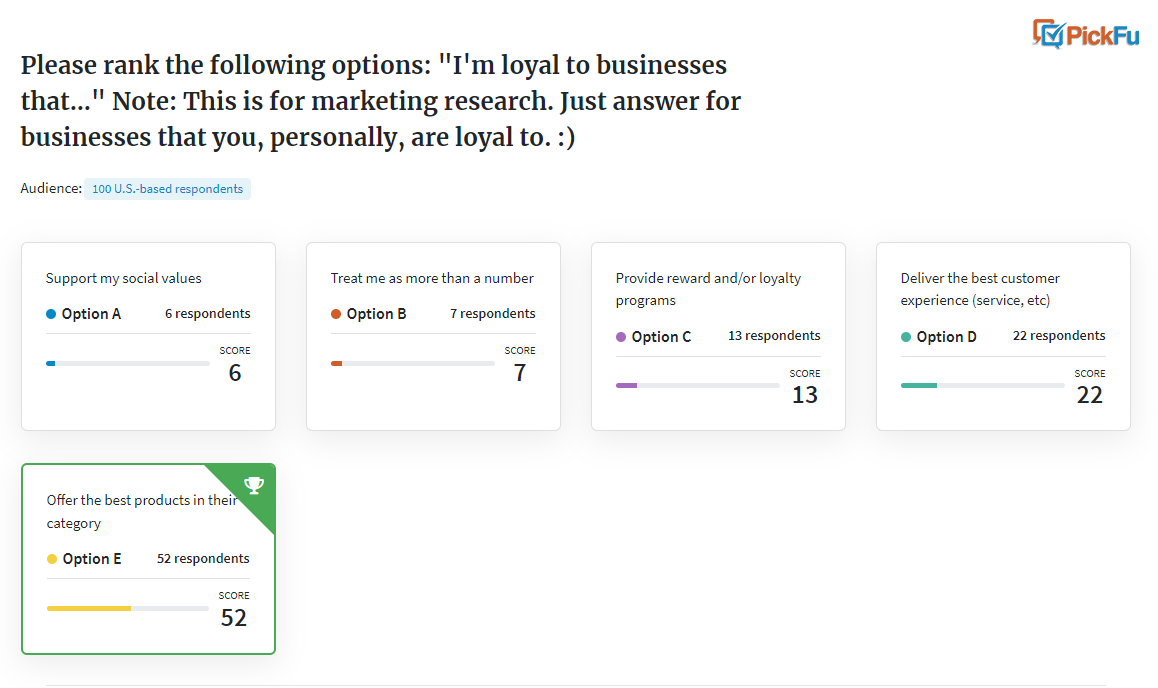The image size is (1158, 688).
Task: Select the Treat me as more than a number card
Action: point(434,337)
